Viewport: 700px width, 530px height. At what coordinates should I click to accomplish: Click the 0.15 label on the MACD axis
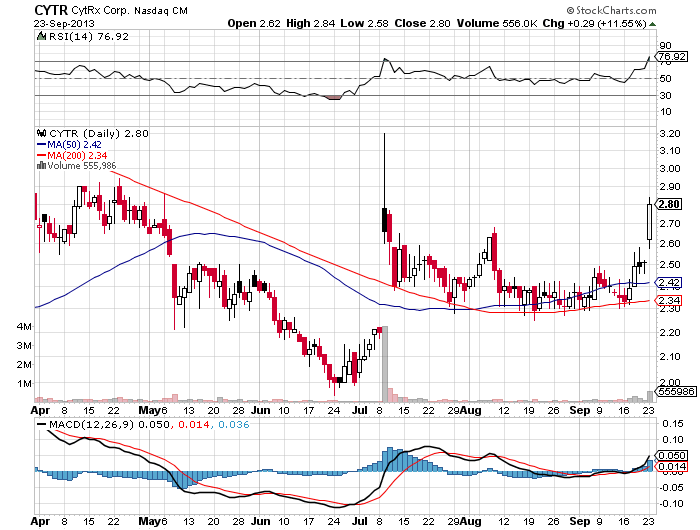(x=672, y=423)
